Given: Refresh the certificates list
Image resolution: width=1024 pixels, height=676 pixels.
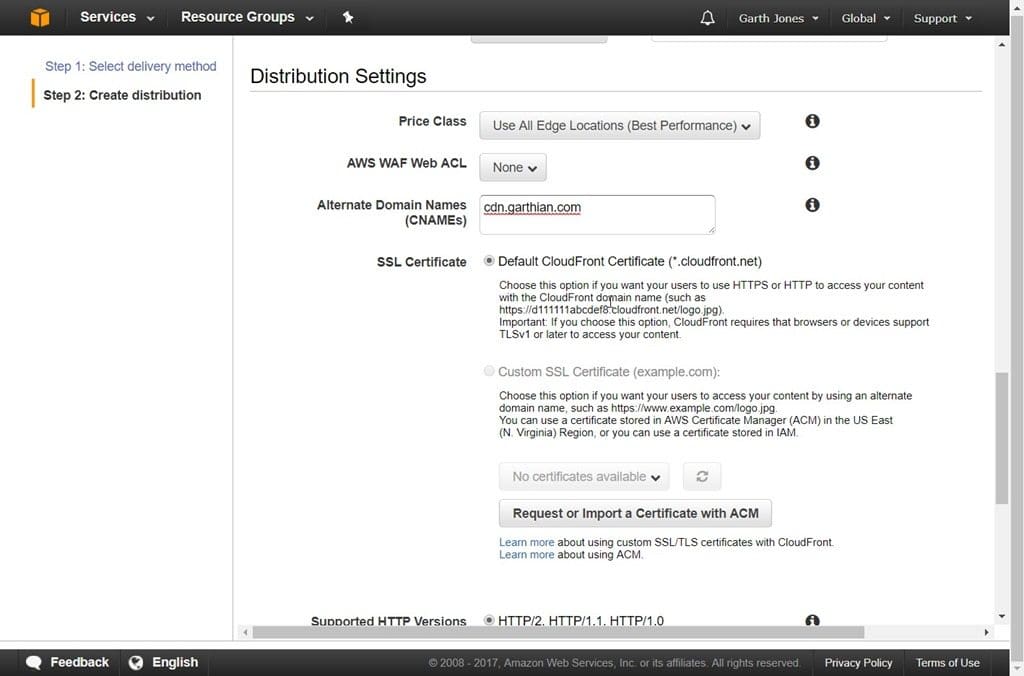Looking at the screenshot, I should click(702, 476).
